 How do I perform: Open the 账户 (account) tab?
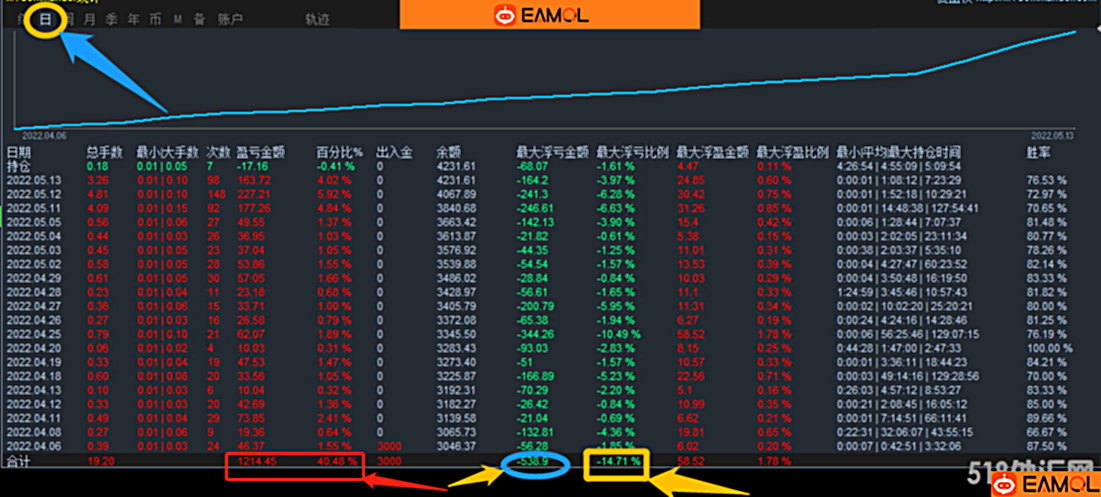point(230,19)
